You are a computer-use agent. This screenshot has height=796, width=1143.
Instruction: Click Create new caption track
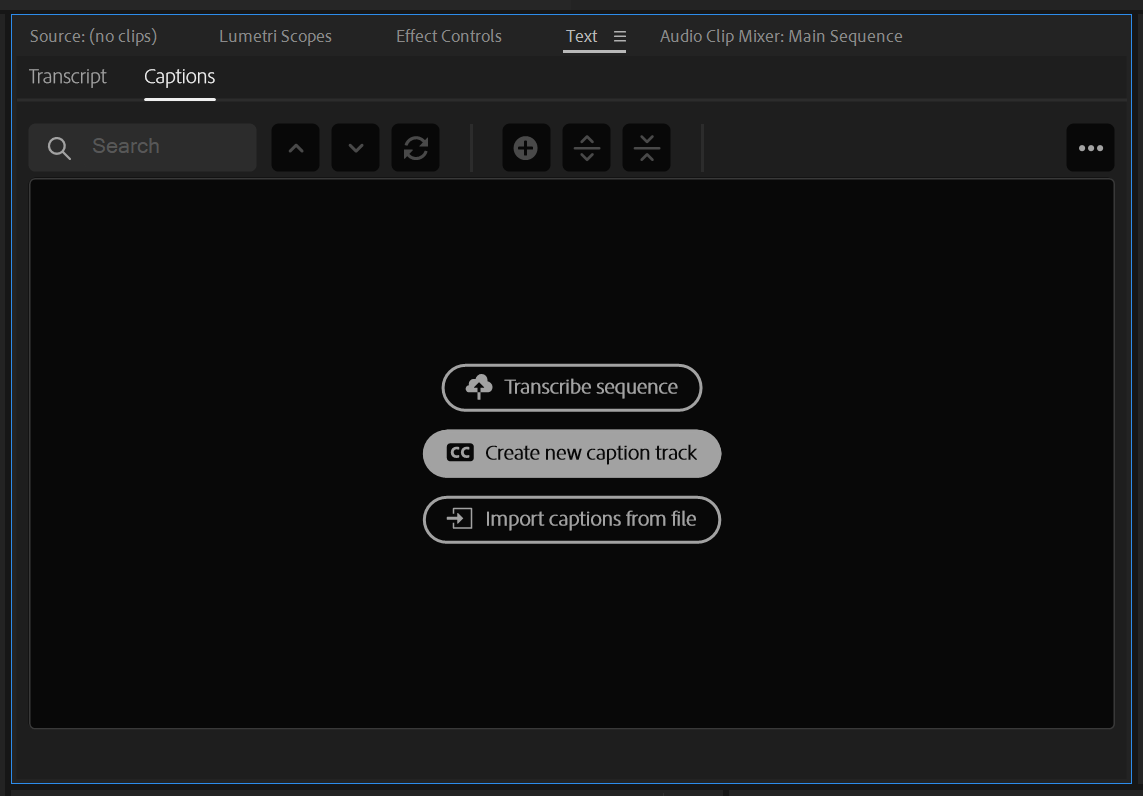(572, 453)
